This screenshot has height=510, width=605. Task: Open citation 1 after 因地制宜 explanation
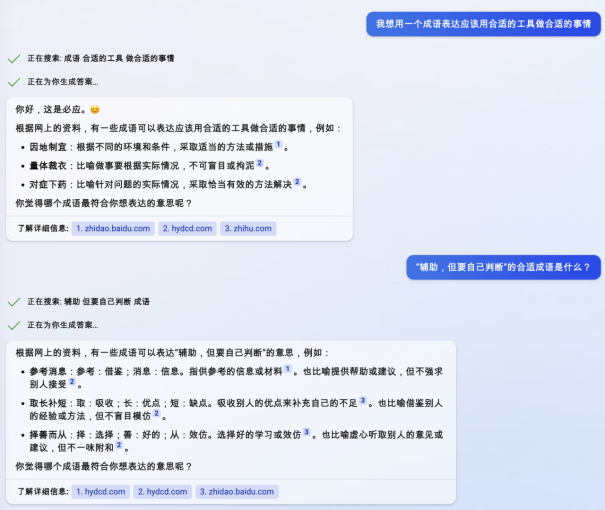[x=278, y=145]
